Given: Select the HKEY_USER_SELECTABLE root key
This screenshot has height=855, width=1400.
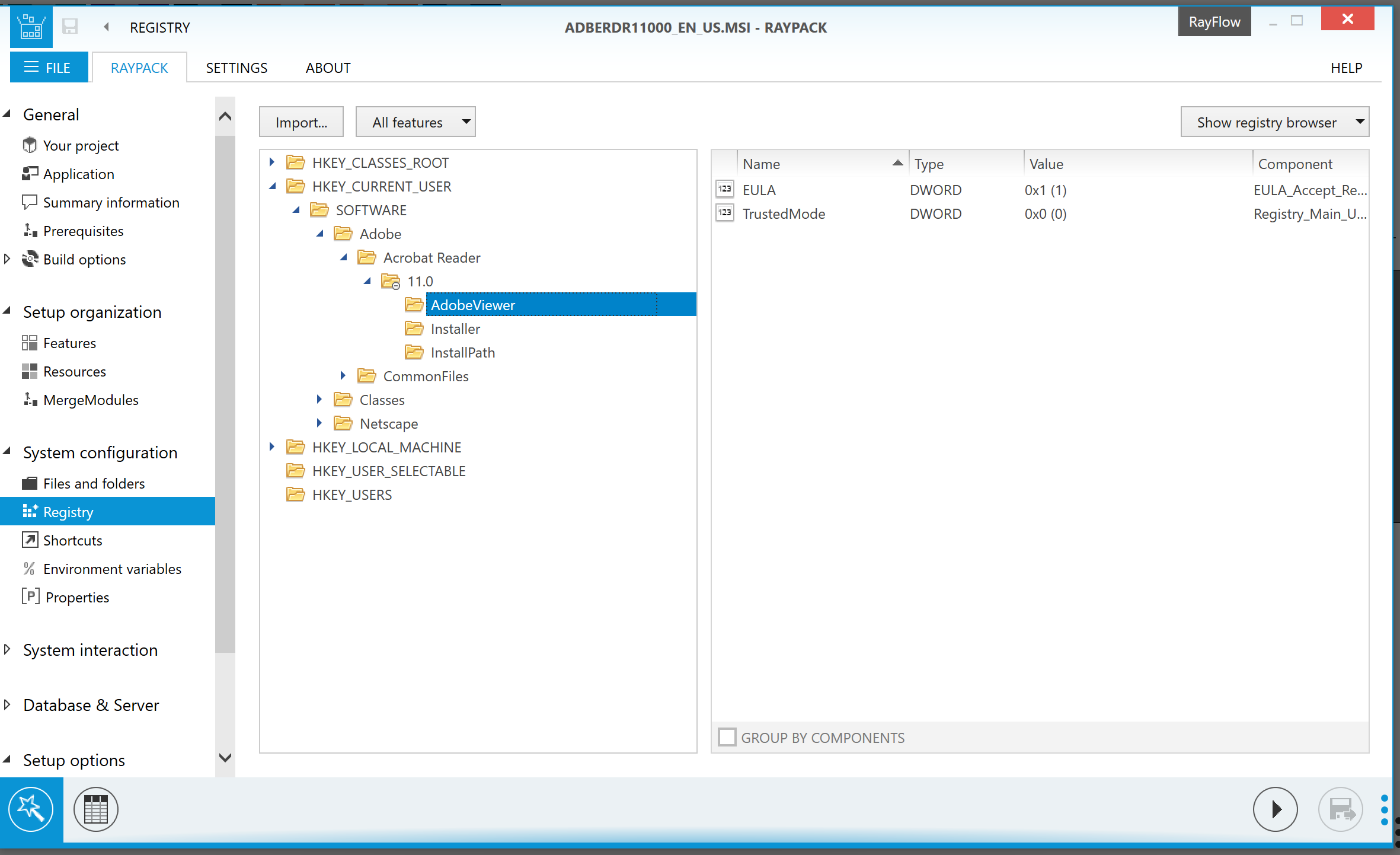Looking at the screenshot, I should [389, 471].
